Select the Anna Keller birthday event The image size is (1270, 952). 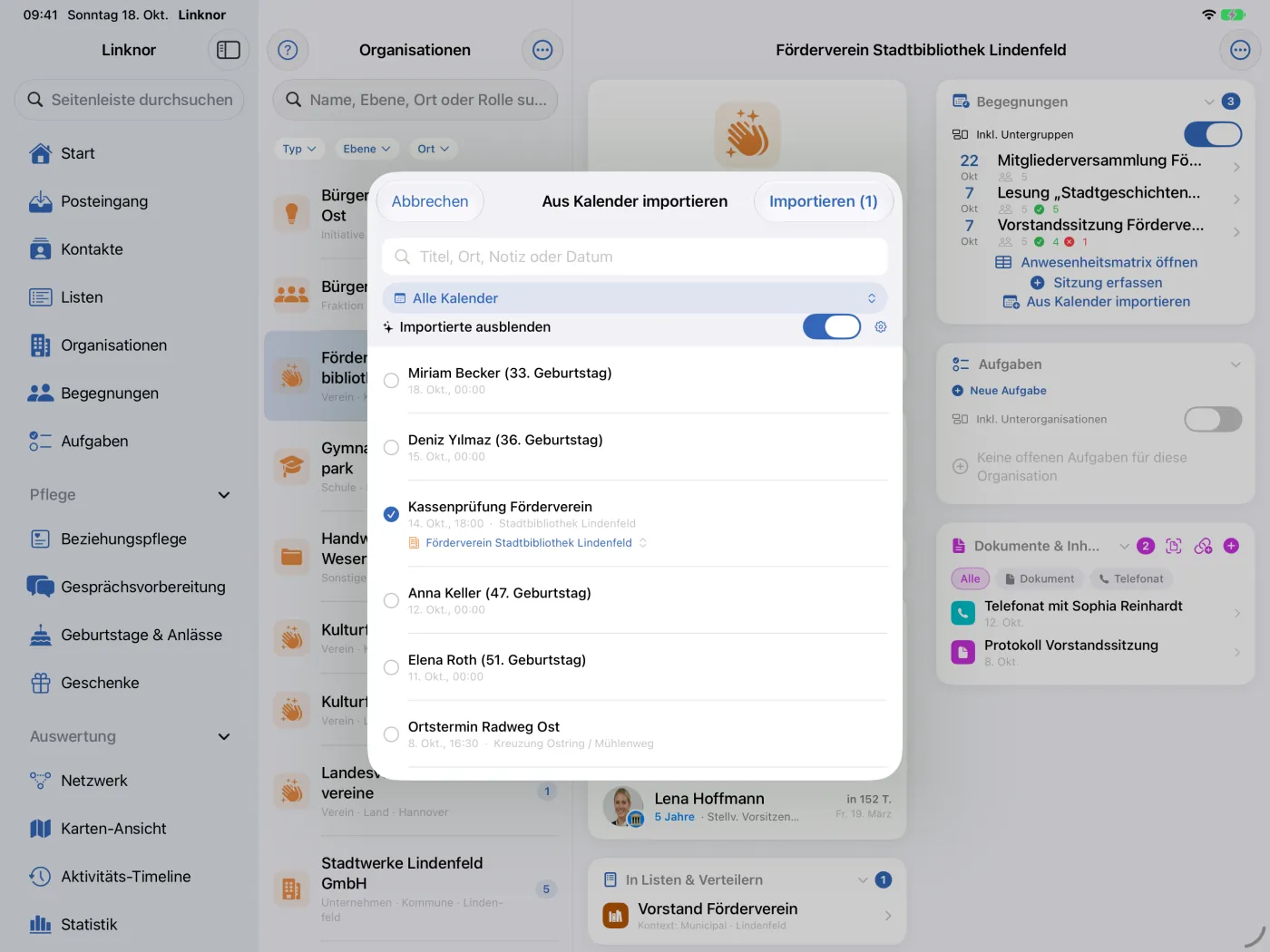coord(391,600)
